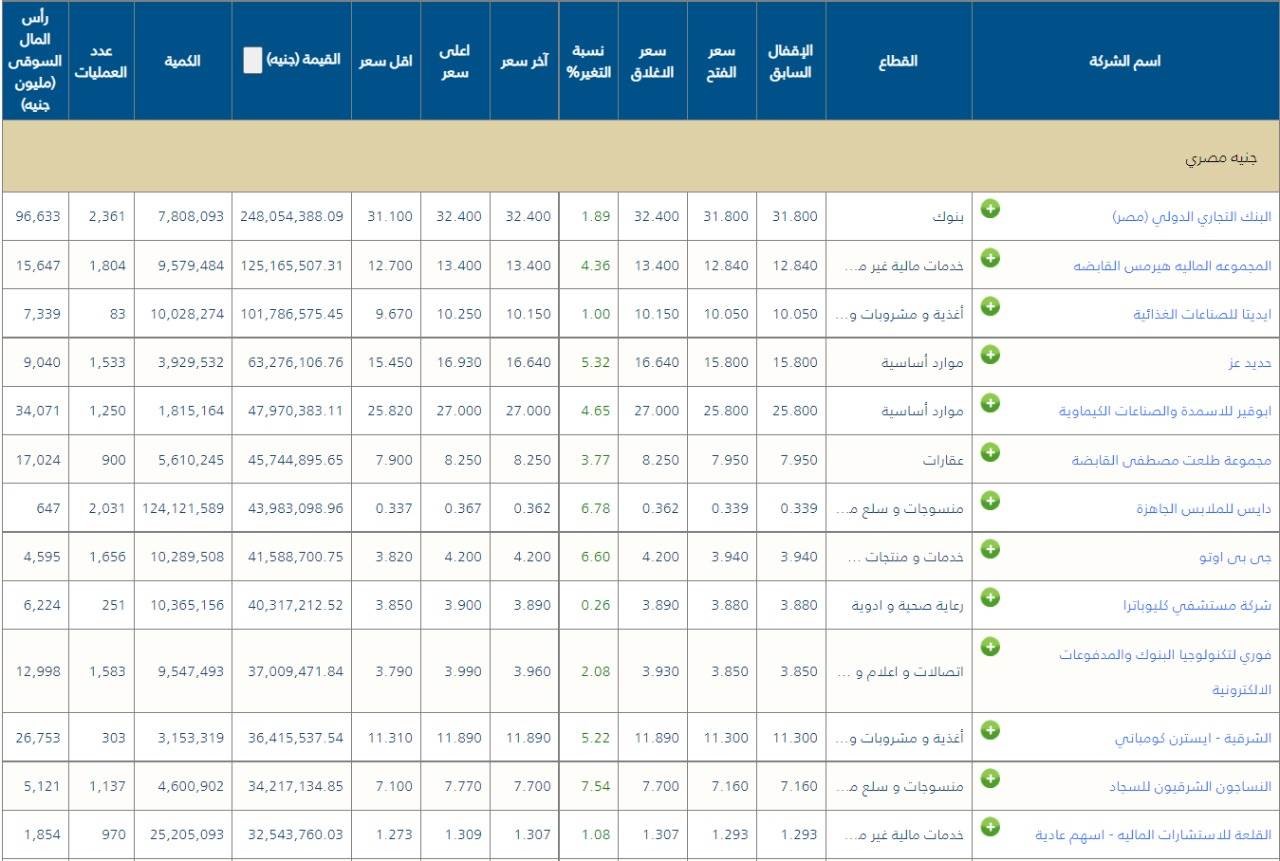Expand the plus icon for دايس للملابس الجاهزة
Image resolution: width=1280 pixels, height=861 pixels.
coord(990,499)
